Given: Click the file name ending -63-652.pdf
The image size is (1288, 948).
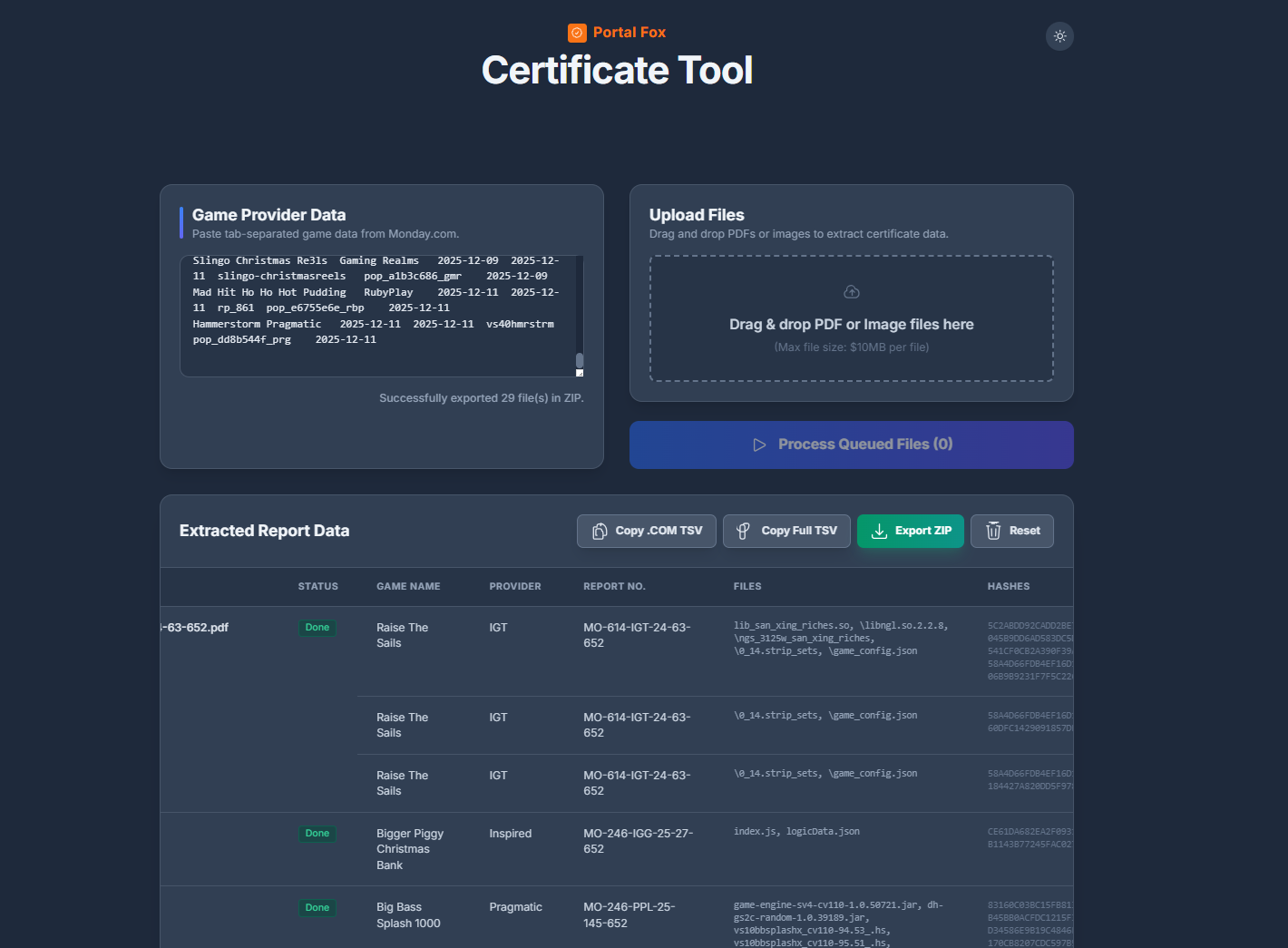Looking at the screenshot, I should [x=195, y=628].
